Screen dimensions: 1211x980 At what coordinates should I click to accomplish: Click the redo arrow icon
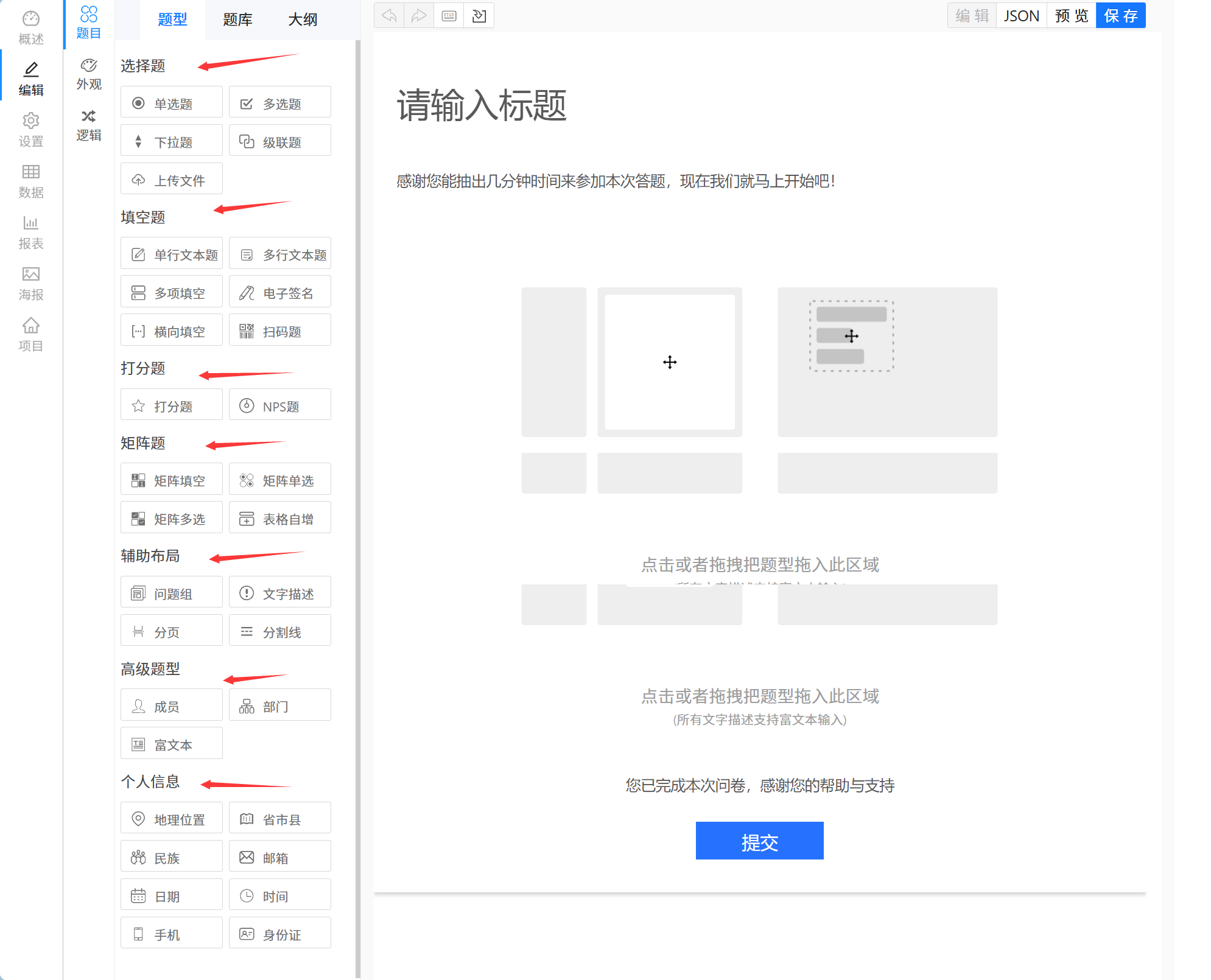[x=419, y=16]
